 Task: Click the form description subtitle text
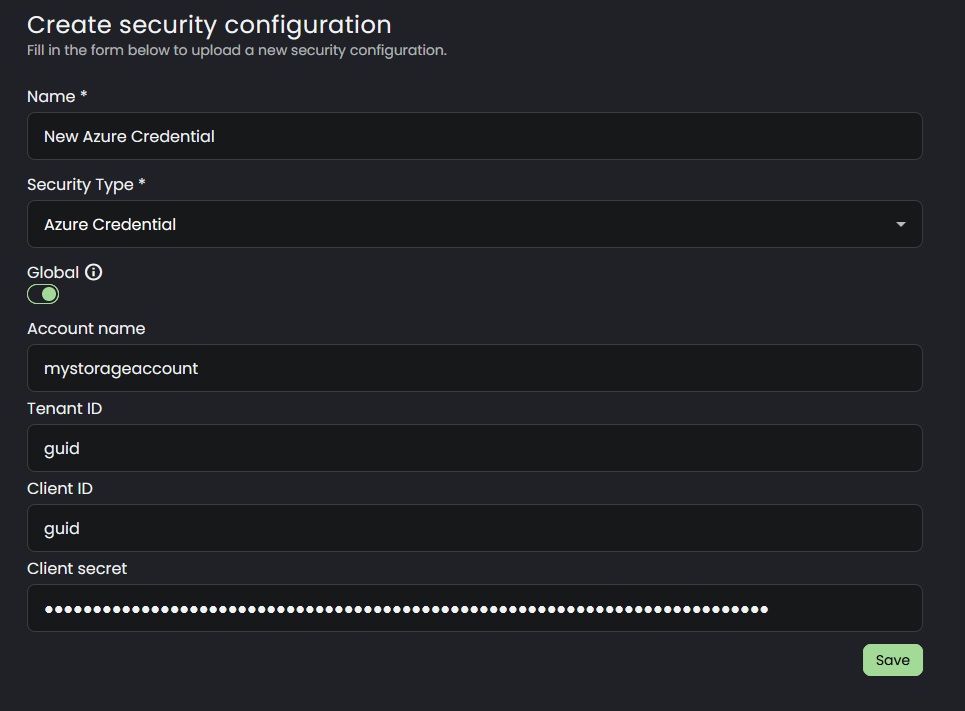[237, 48]
